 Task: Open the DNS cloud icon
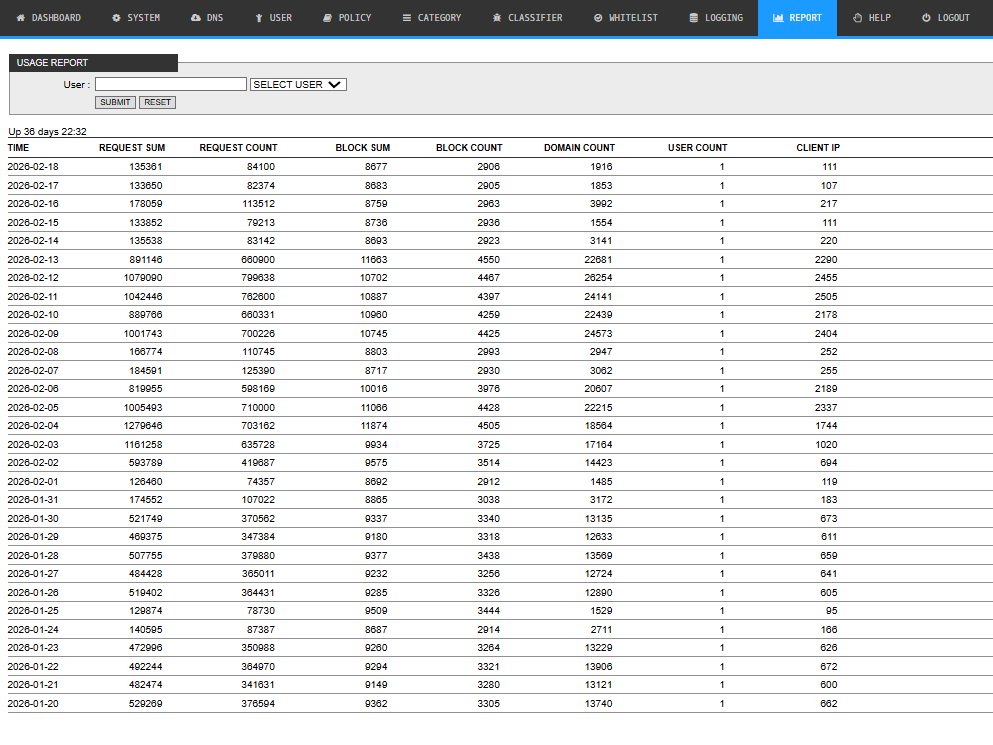(x=195, y=18)
